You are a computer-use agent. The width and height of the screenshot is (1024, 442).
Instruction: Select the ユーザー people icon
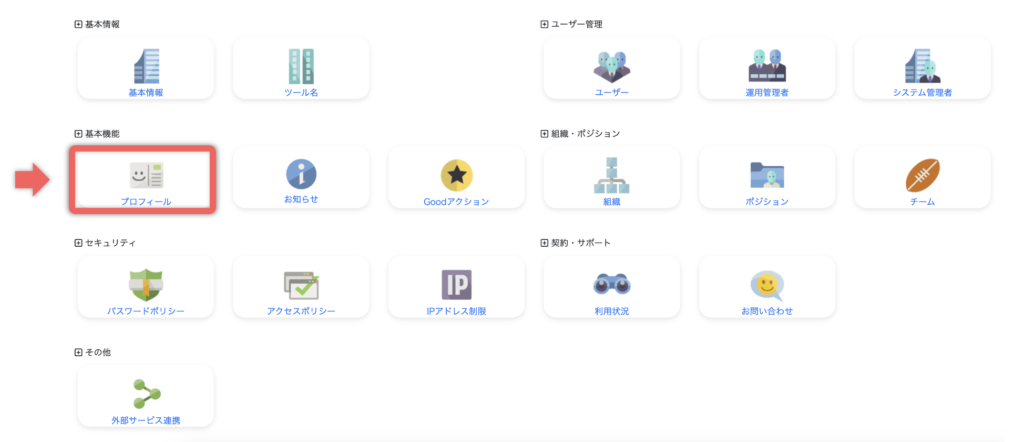click(612, 65)
